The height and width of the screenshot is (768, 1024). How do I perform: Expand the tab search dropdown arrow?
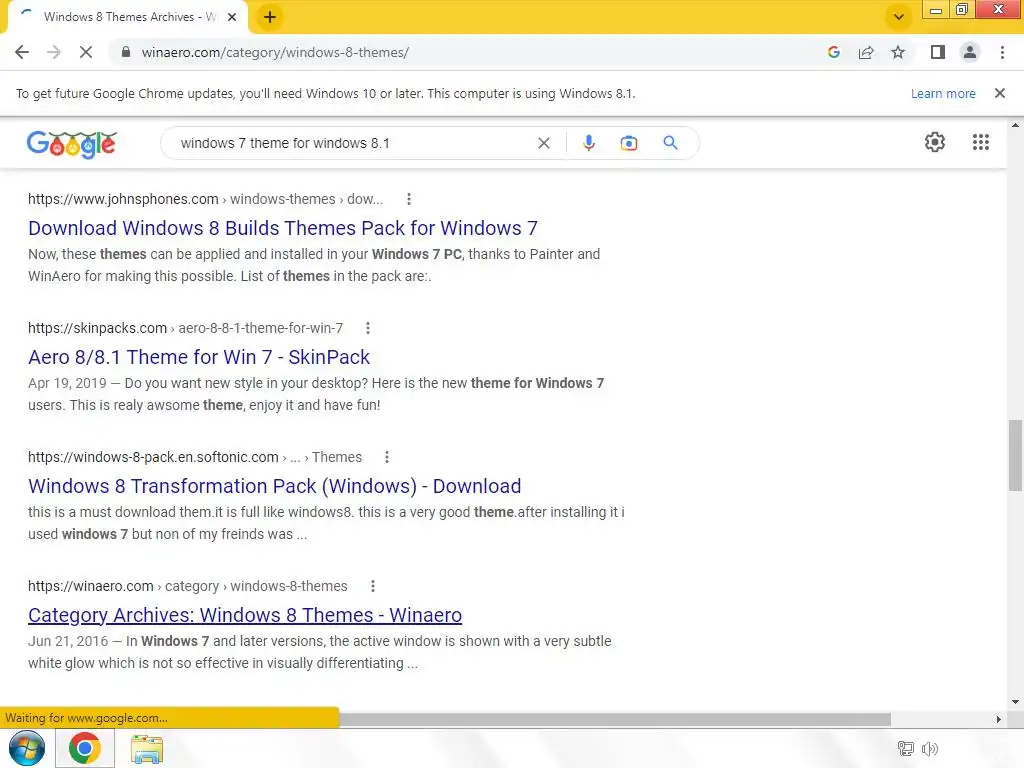[x=899, y=17]
